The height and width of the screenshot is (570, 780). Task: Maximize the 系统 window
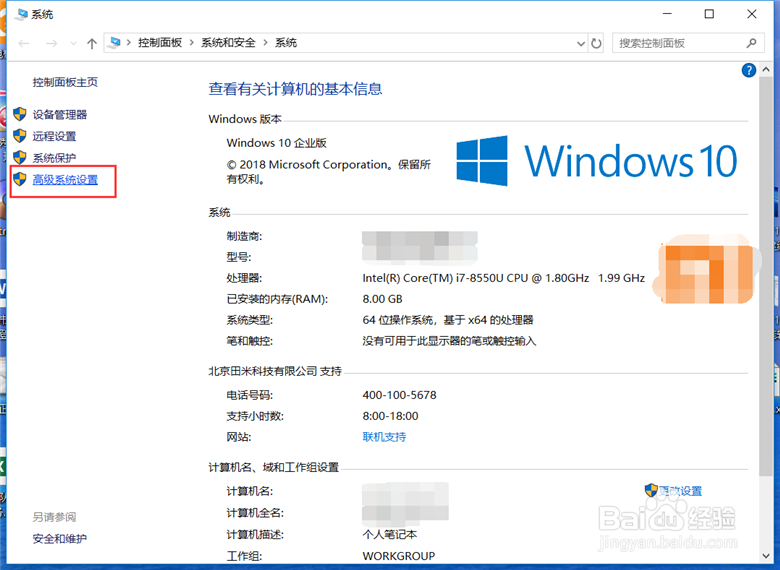pos(709,14)
